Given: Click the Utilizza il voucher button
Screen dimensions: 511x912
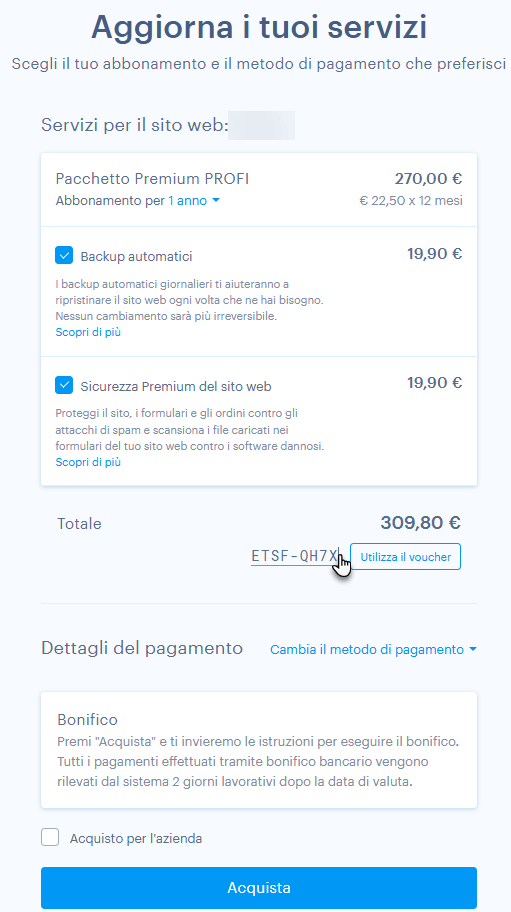Looking at the screenshot, I should pyautogui.click(x=405, y=557).
